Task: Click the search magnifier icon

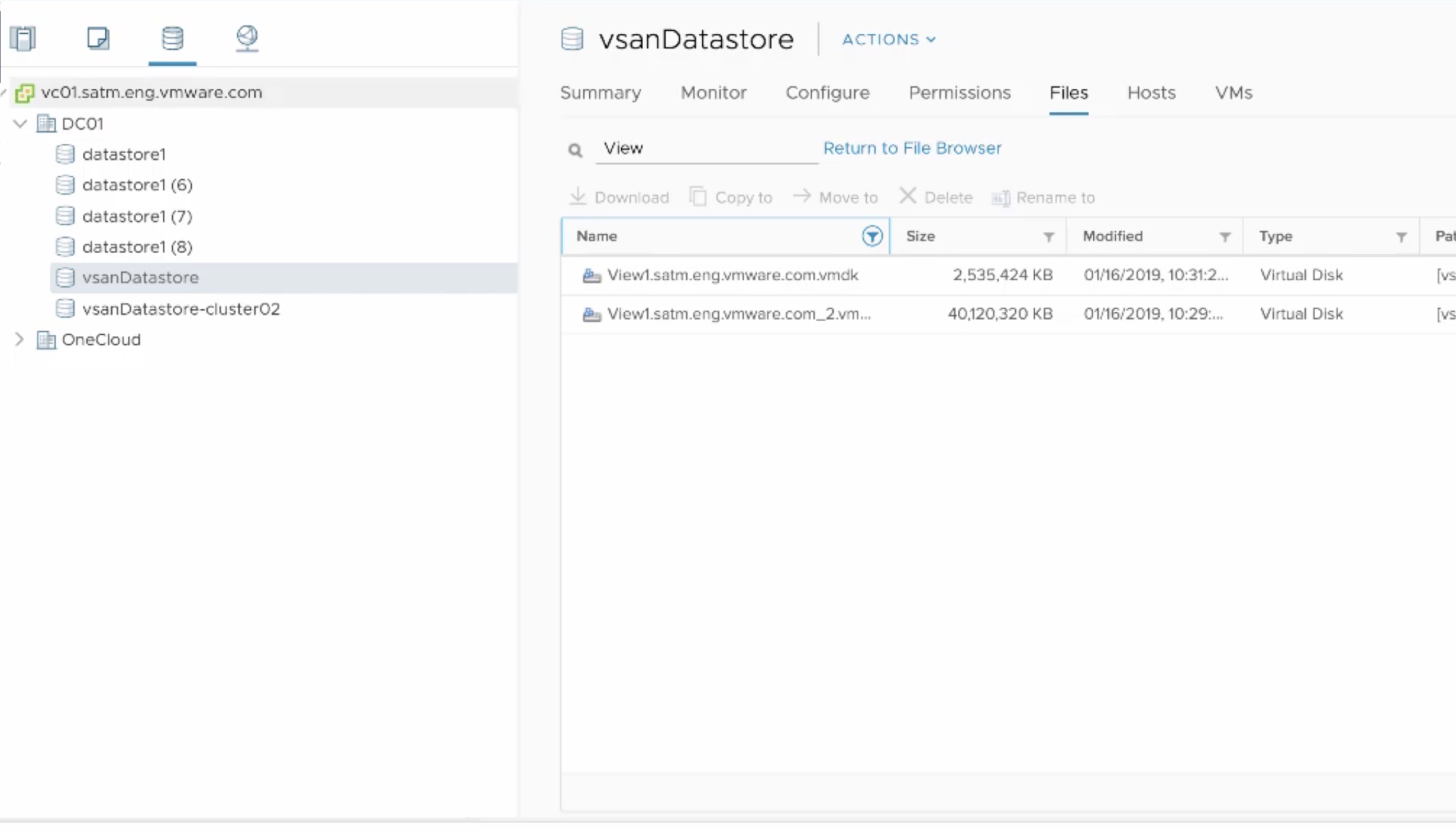Action: click(575, 150)
